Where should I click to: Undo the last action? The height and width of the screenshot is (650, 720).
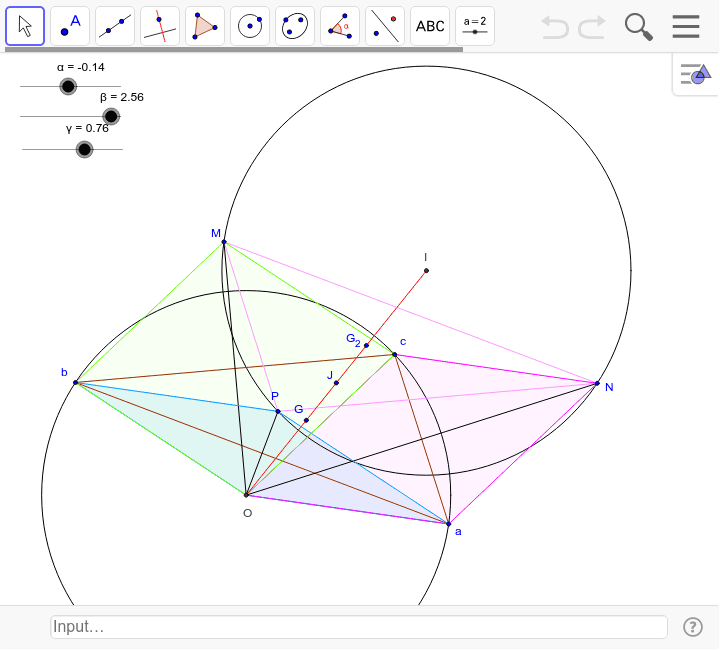click(x=555, y=27)
